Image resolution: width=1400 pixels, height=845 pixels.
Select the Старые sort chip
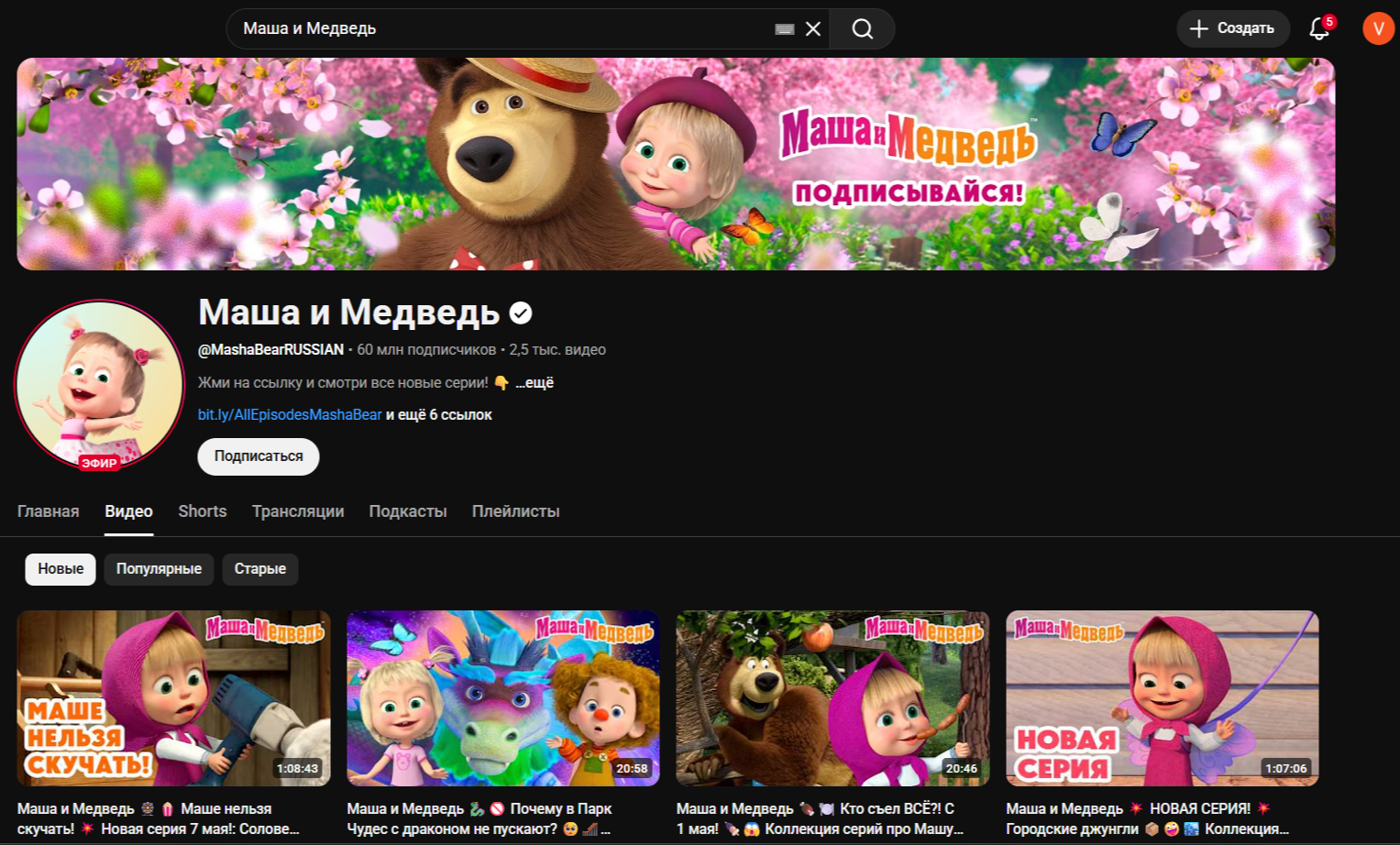pos(259,569)
